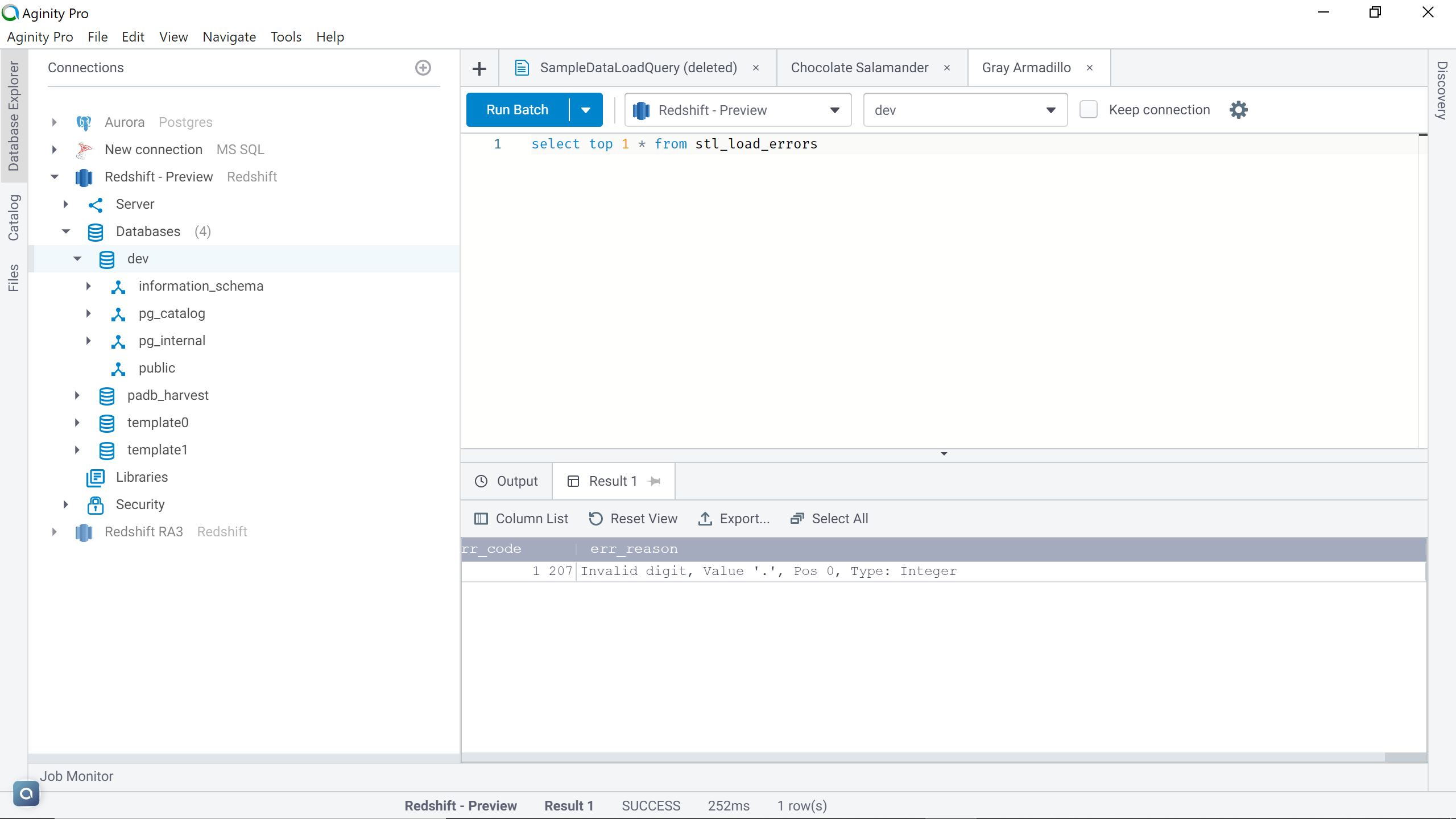The height and width of the screenshot is (819, 1456).
Task: Click the Reset View icon
Action: [595, 518]
